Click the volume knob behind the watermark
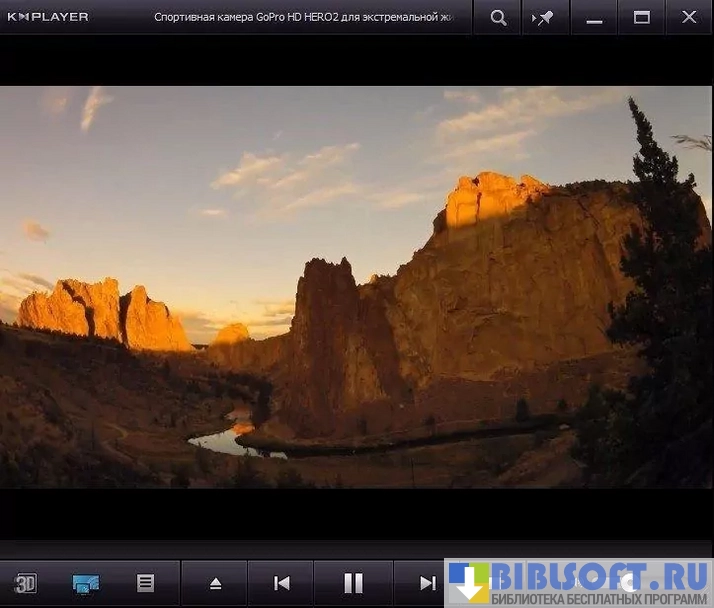The width and height of the screenshot is (714, 608). pyautogui.click(x=627, y=582)
